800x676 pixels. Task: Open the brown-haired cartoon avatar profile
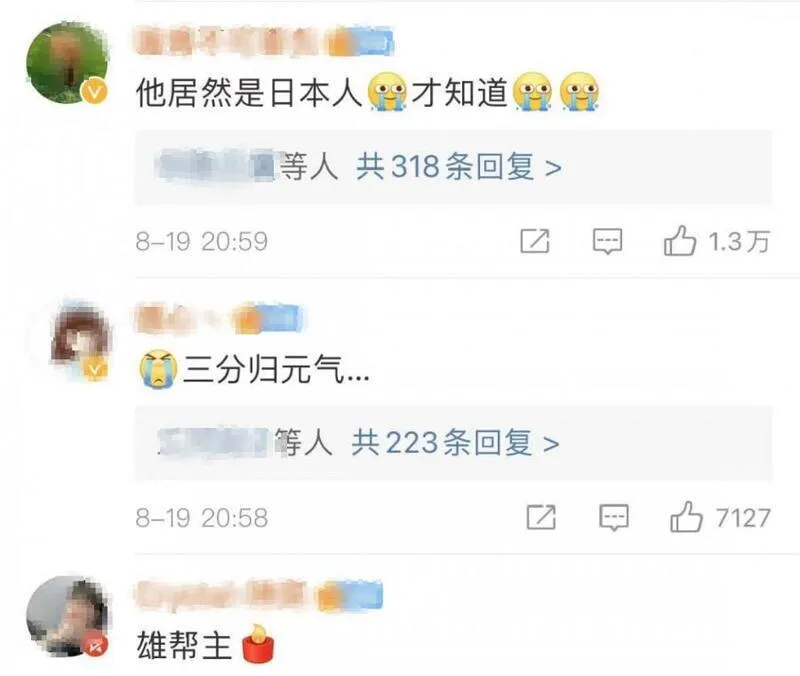point(81,339)
